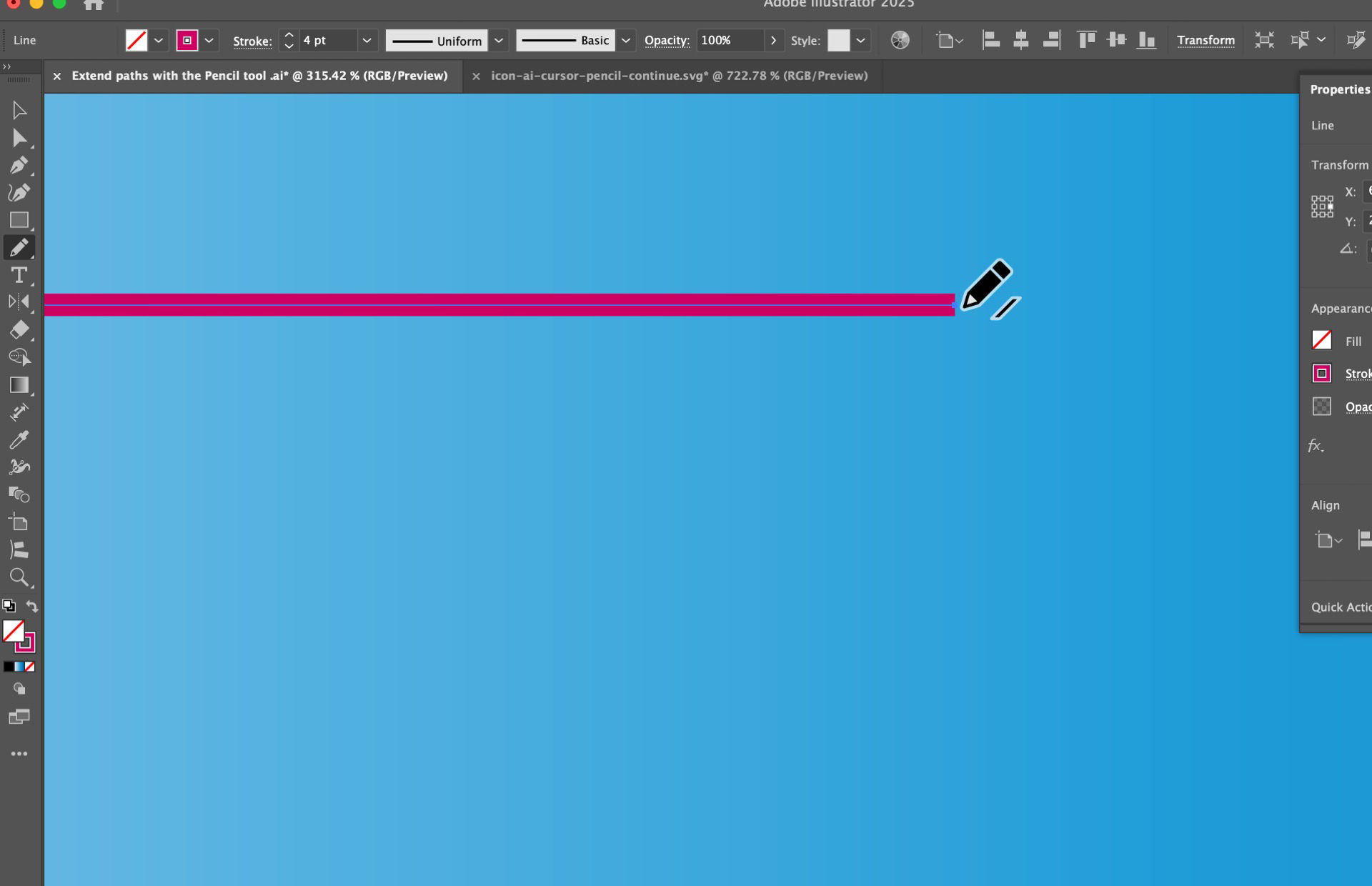The image size is (1372, 886).
Task: Select the Pen tool
Action: point(19,165)
